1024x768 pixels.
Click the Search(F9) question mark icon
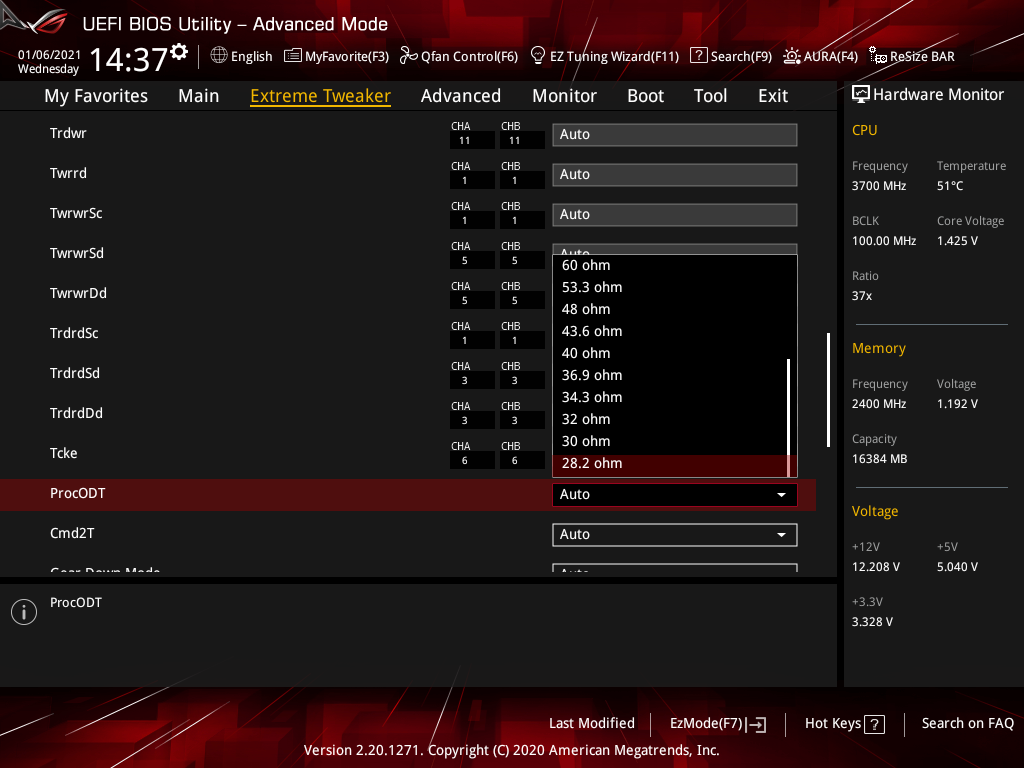[698, 56]
